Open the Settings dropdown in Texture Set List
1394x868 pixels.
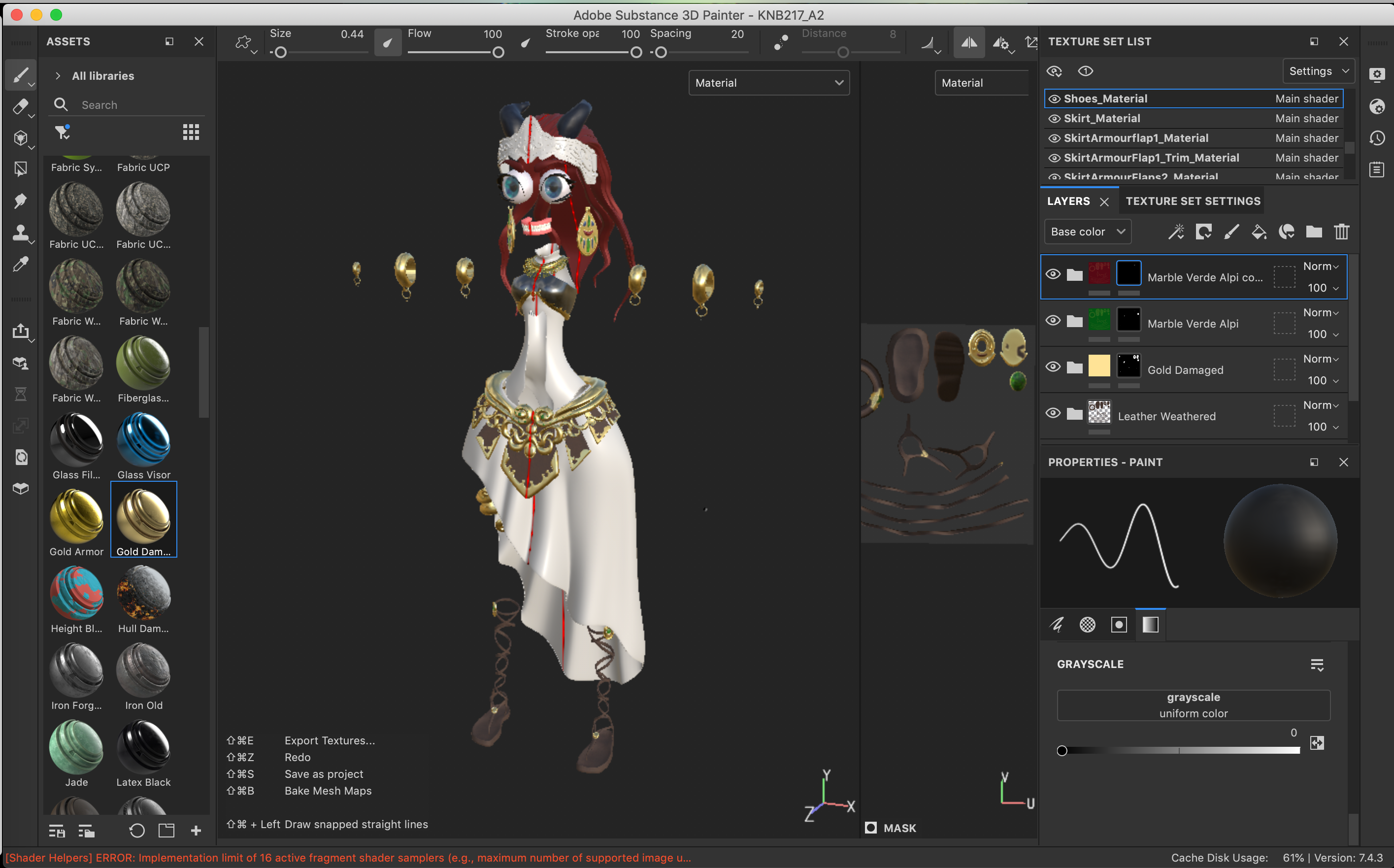pyautogui.click(x=1318, y=71)
